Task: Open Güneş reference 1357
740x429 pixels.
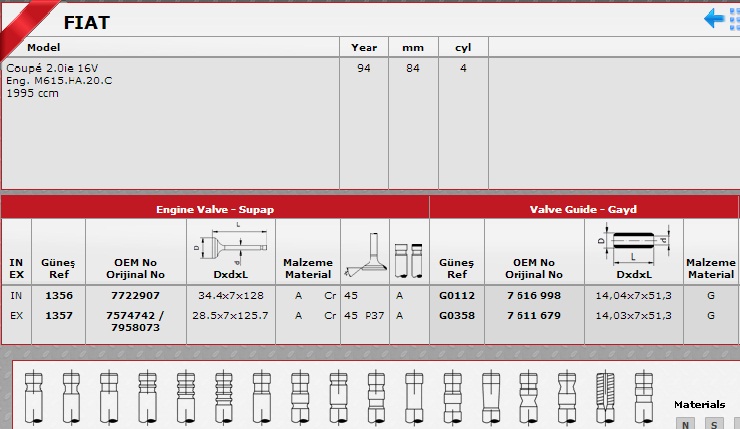Action: (x=58, y=315)
